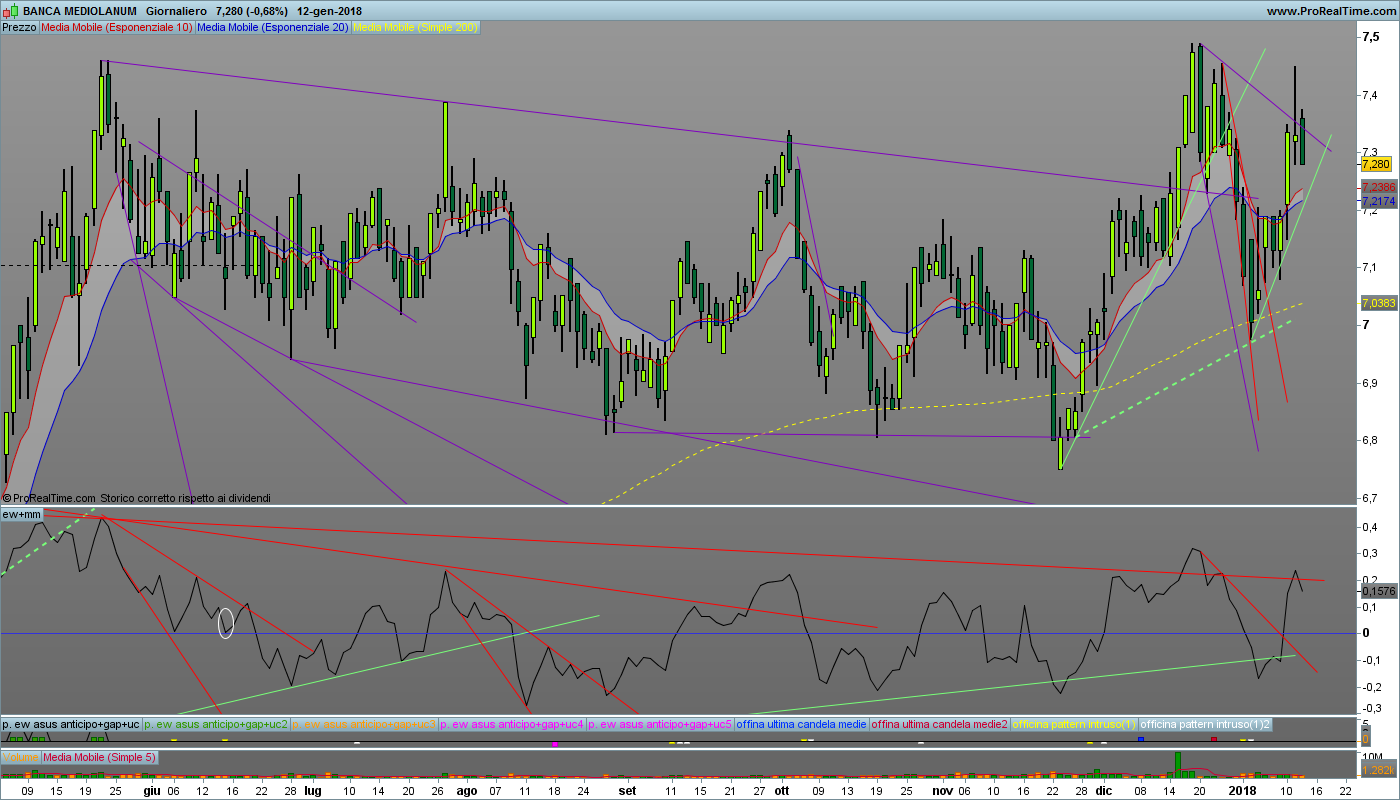Open p. ew asus anticipo+gap+uc4 label
Viewport: 1400px width, 800px height.
click(513, 724)
